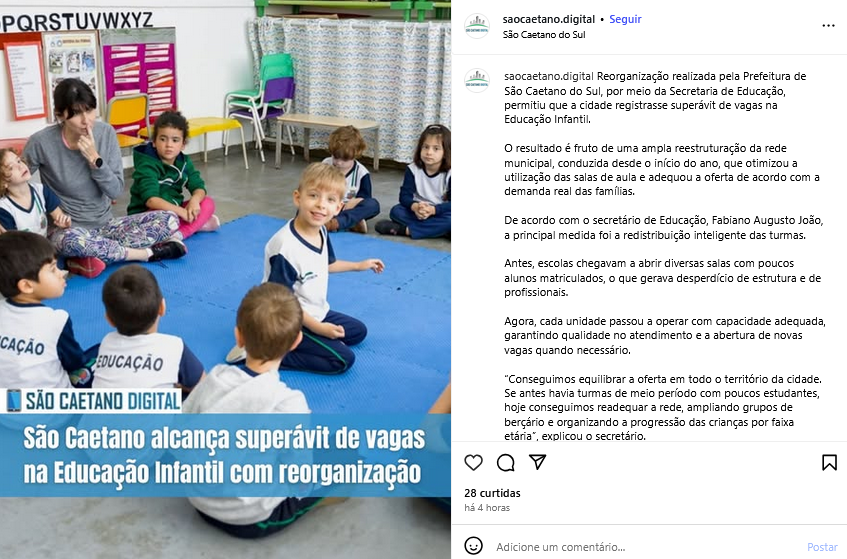Click the caption paragraph quoting the secretário
The height and width of the screenshot is (559, 847).
[663, 407]
